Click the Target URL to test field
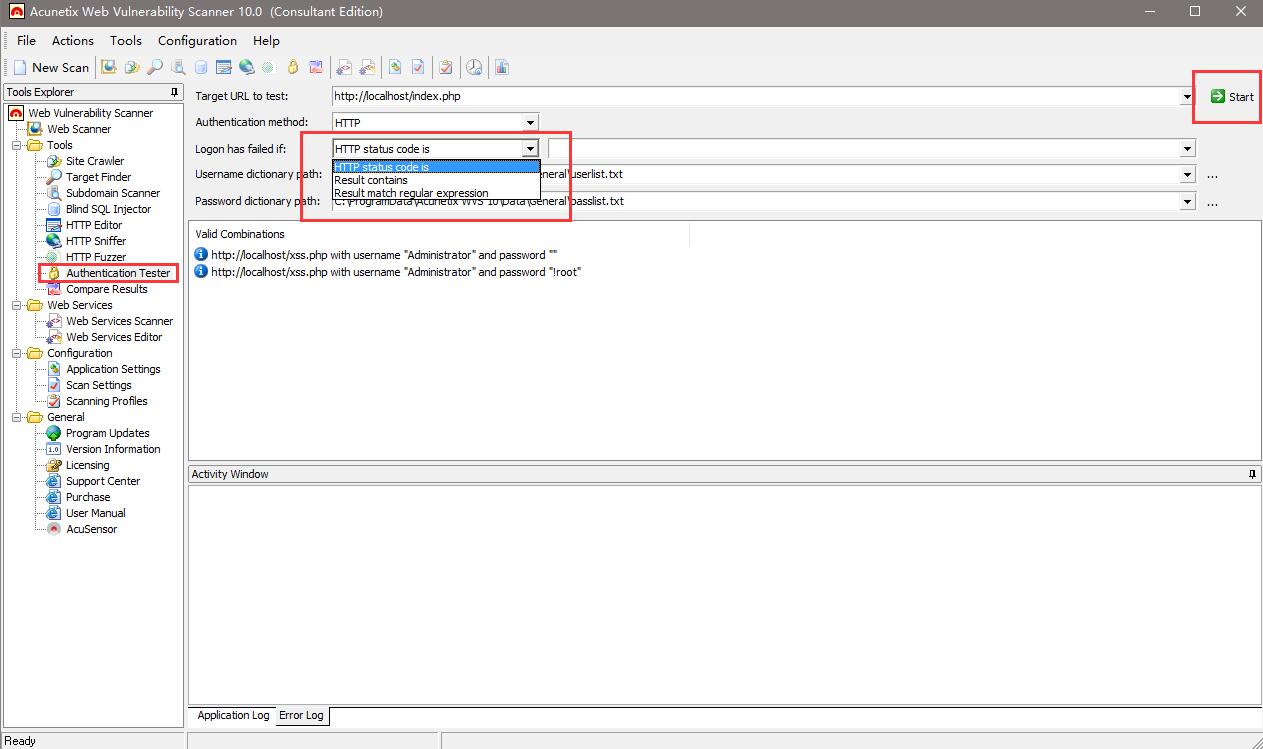The image size is (1263, 749). point(755,97)
